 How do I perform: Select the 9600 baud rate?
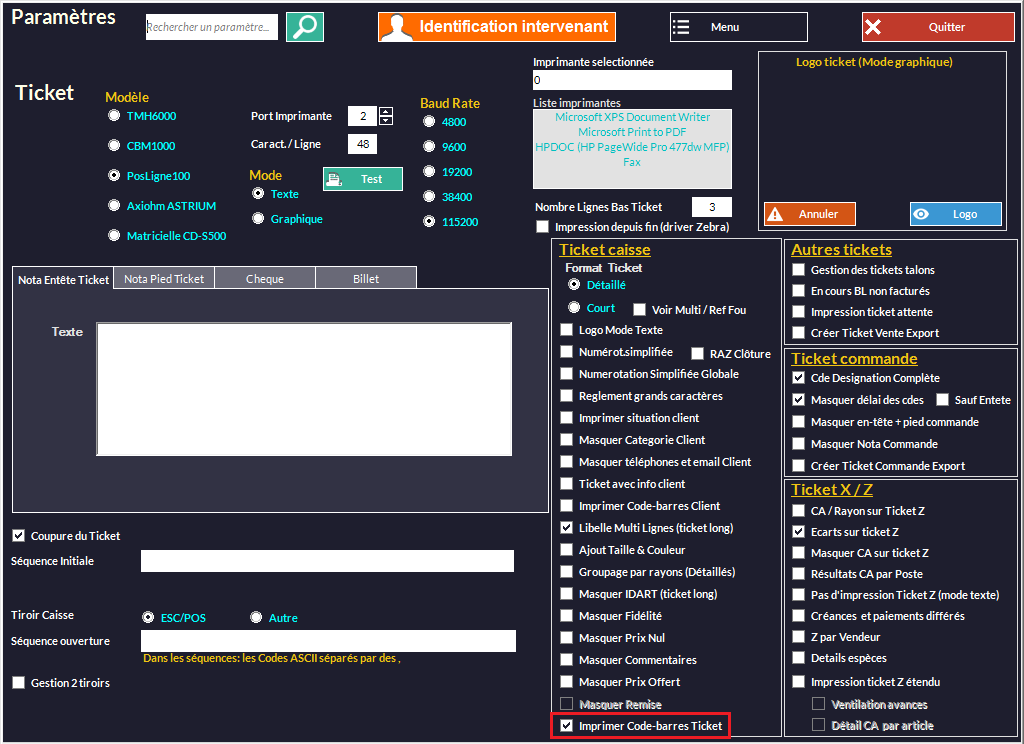429,147
